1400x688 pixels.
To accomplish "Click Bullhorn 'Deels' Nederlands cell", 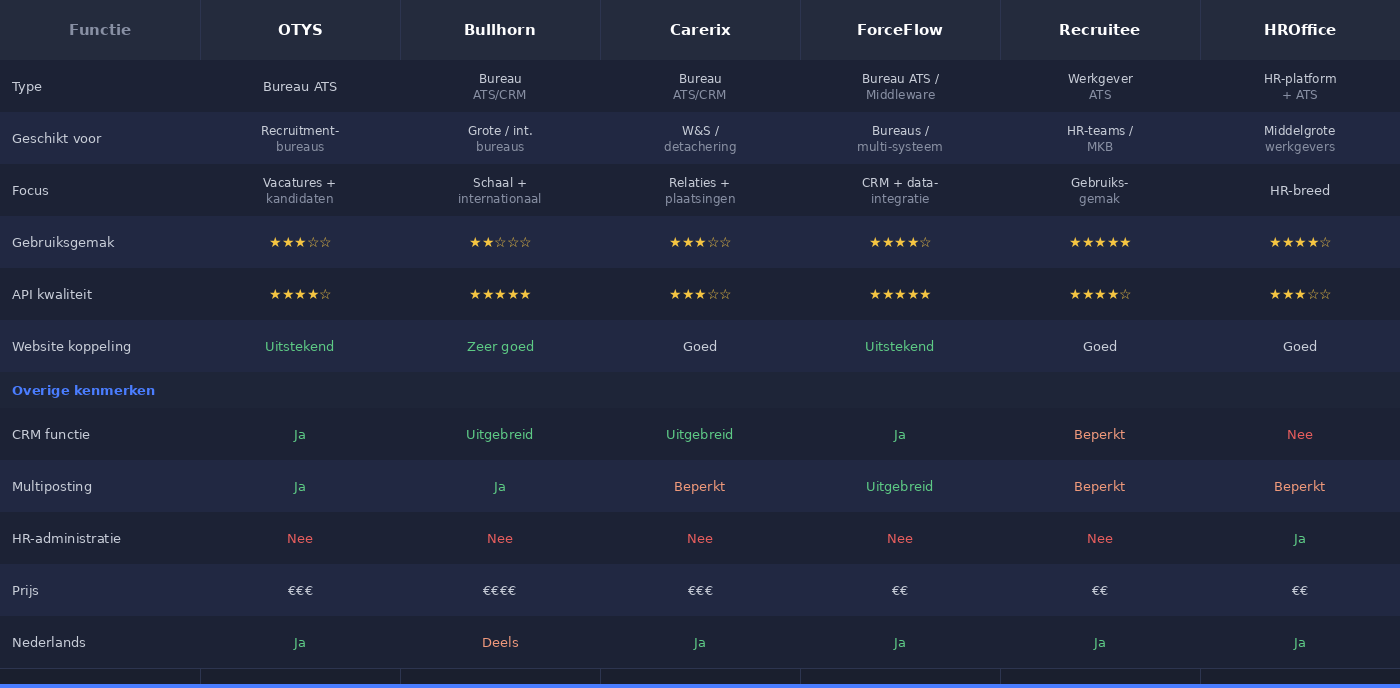I will pos(500,643).
